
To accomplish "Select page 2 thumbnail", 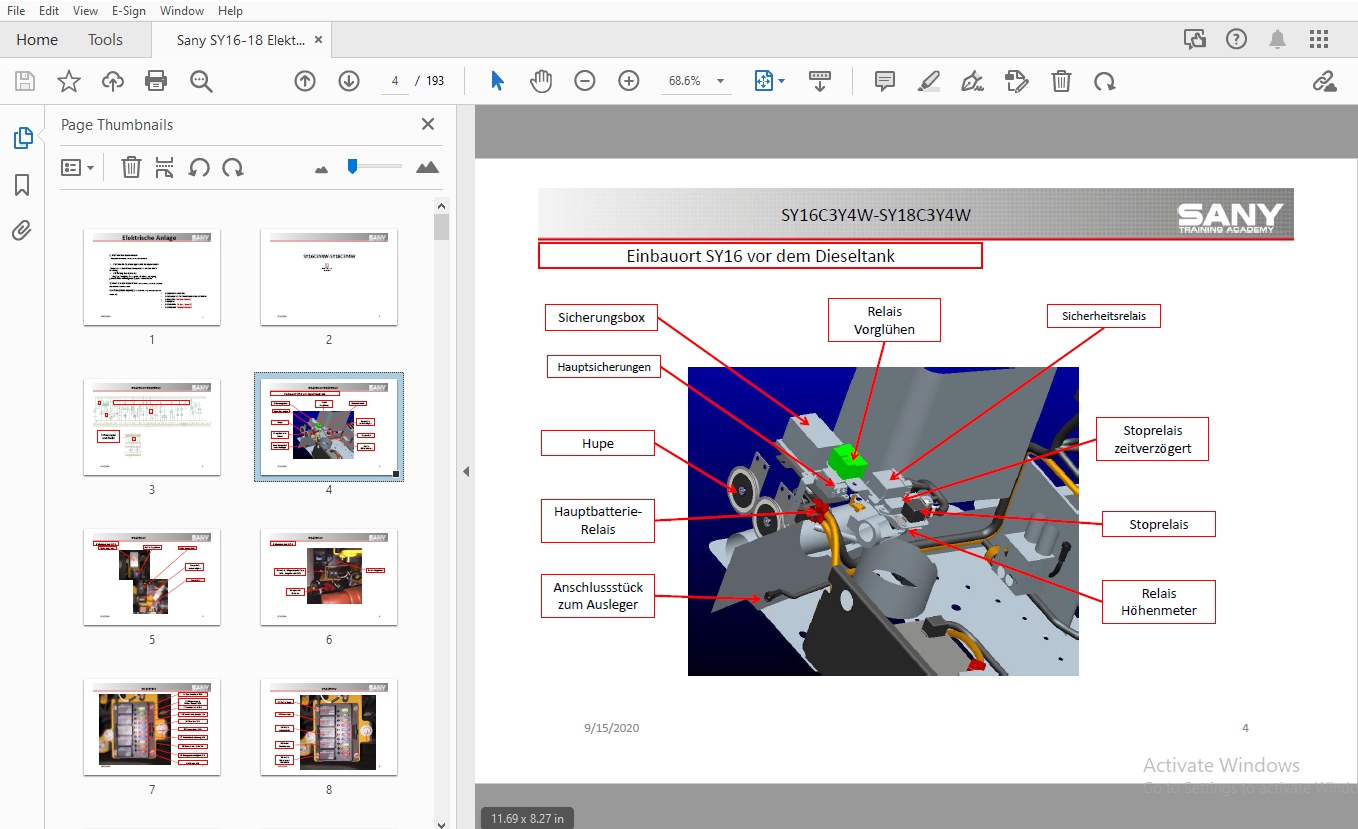I will 329,277.
